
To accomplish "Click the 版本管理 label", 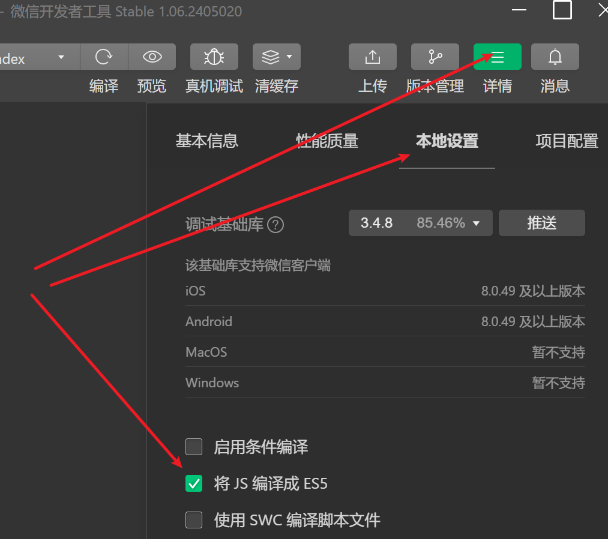I will pos(435,86).
